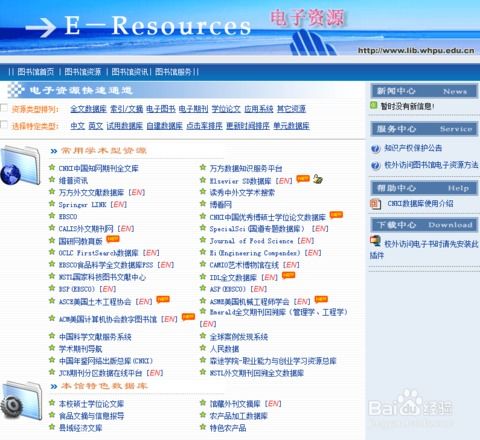Toggle the checkbox beside 资源类型排列
This screenshot has width=480, height=440.
click(4, 108)
